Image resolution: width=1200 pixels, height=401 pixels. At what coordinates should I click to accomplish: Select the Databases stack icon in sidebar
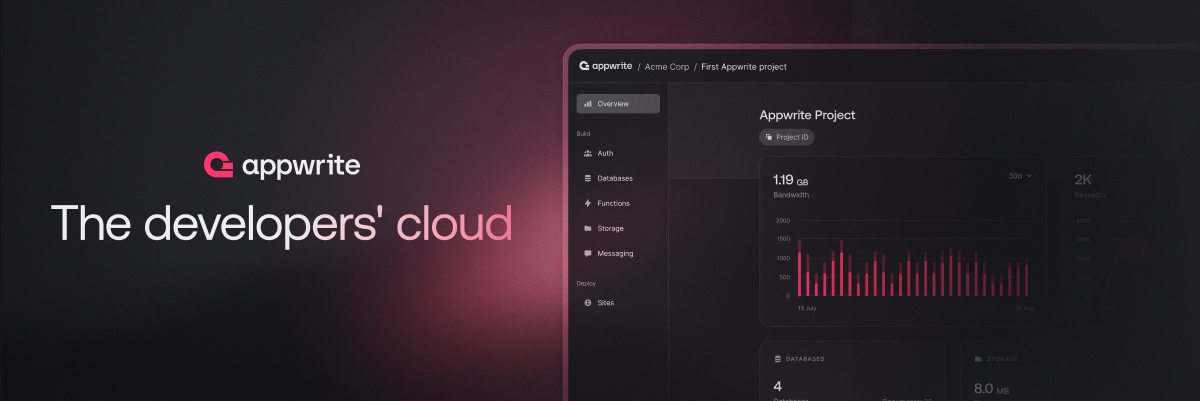[x=588, y=179]
